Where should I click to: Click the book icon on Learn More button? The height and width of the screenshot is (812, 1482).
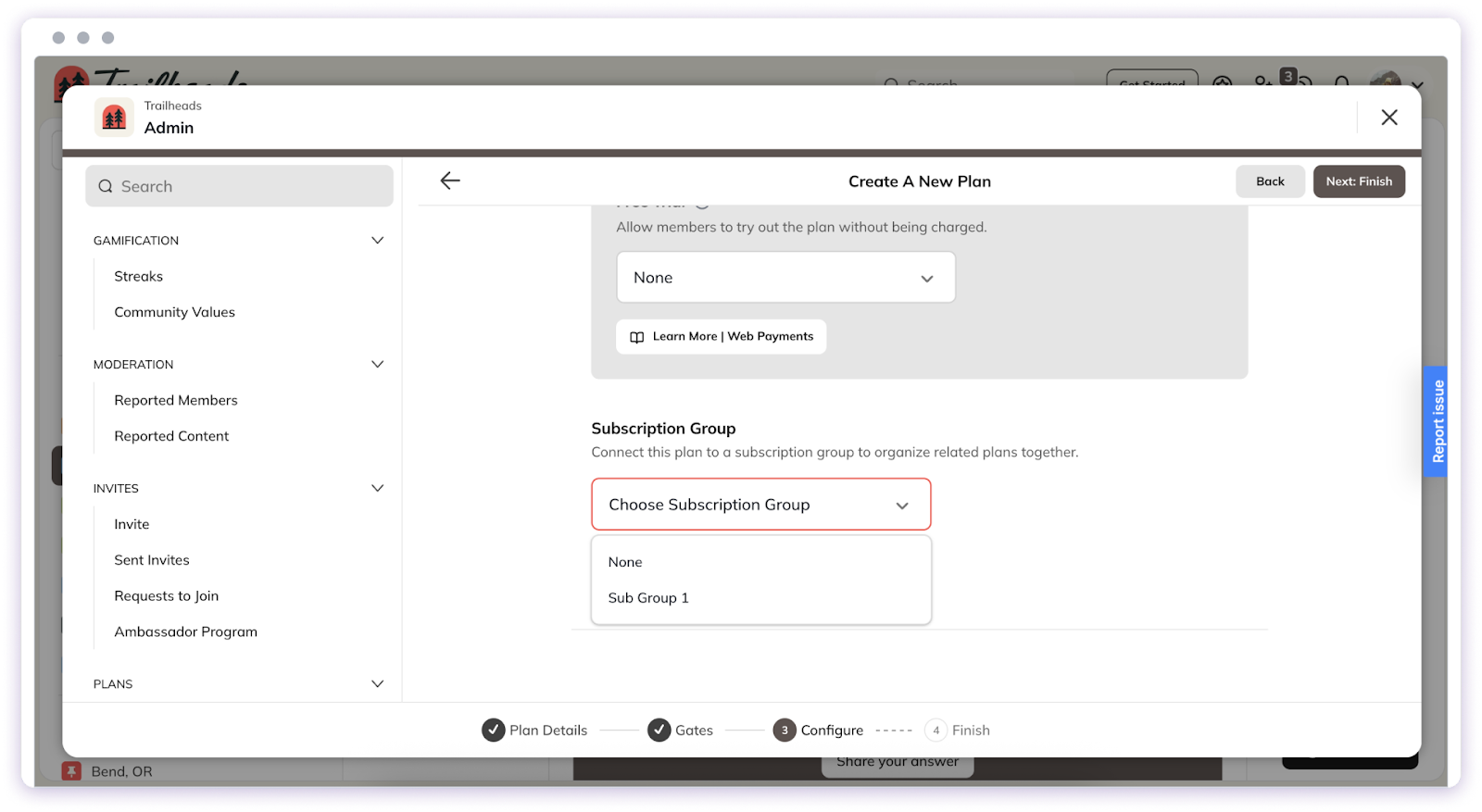point(637,337)
